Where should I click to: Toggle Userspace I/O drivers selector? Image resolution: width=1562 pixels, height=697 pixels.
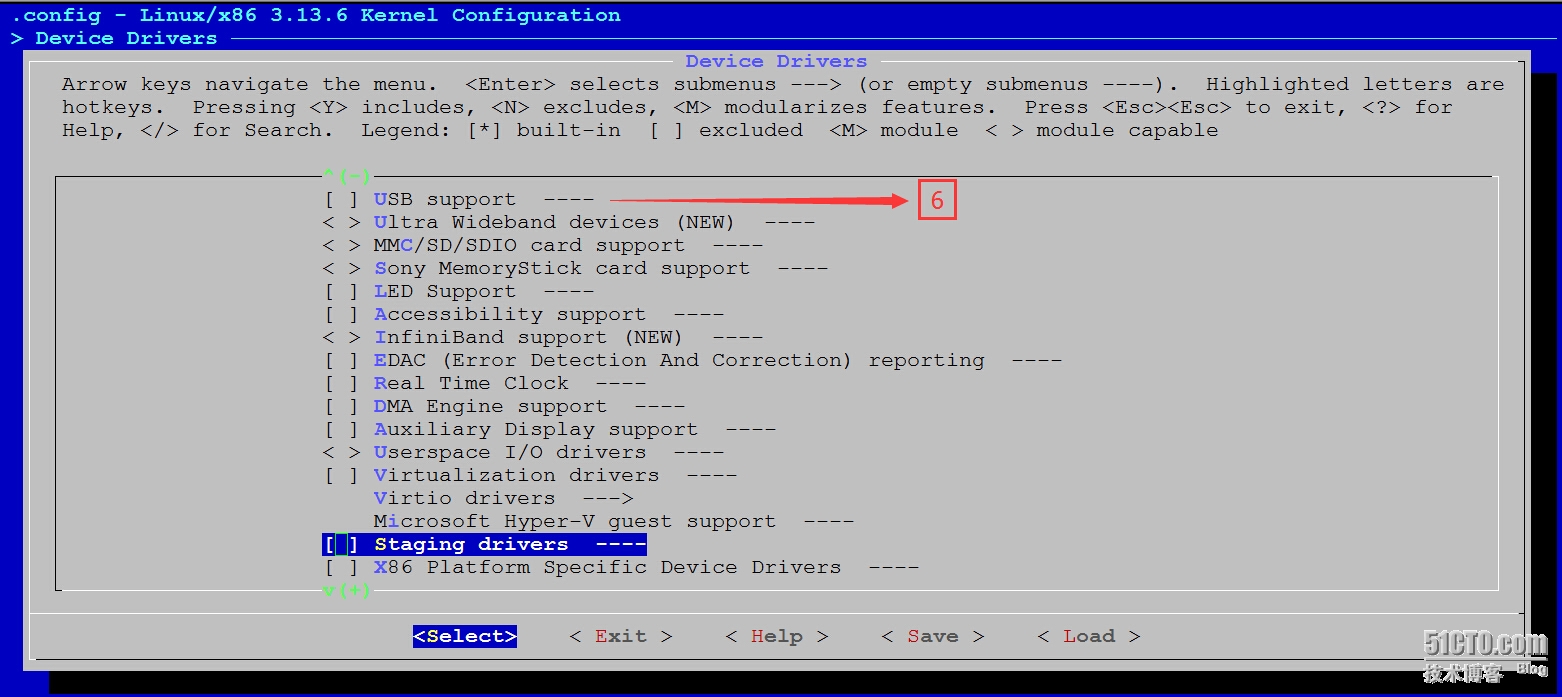(341, 452)
